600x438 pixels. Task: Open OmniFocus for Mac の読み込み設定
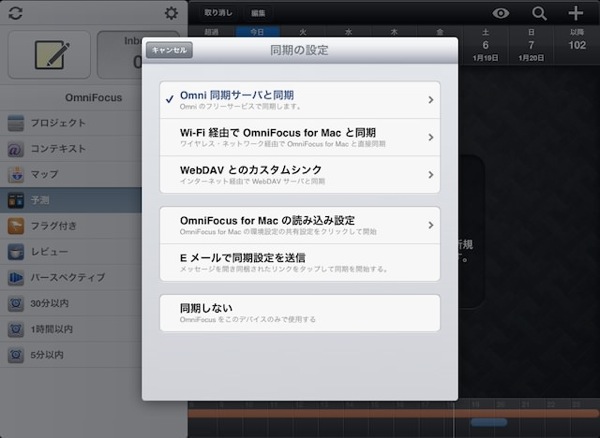(x=300, y=225)
